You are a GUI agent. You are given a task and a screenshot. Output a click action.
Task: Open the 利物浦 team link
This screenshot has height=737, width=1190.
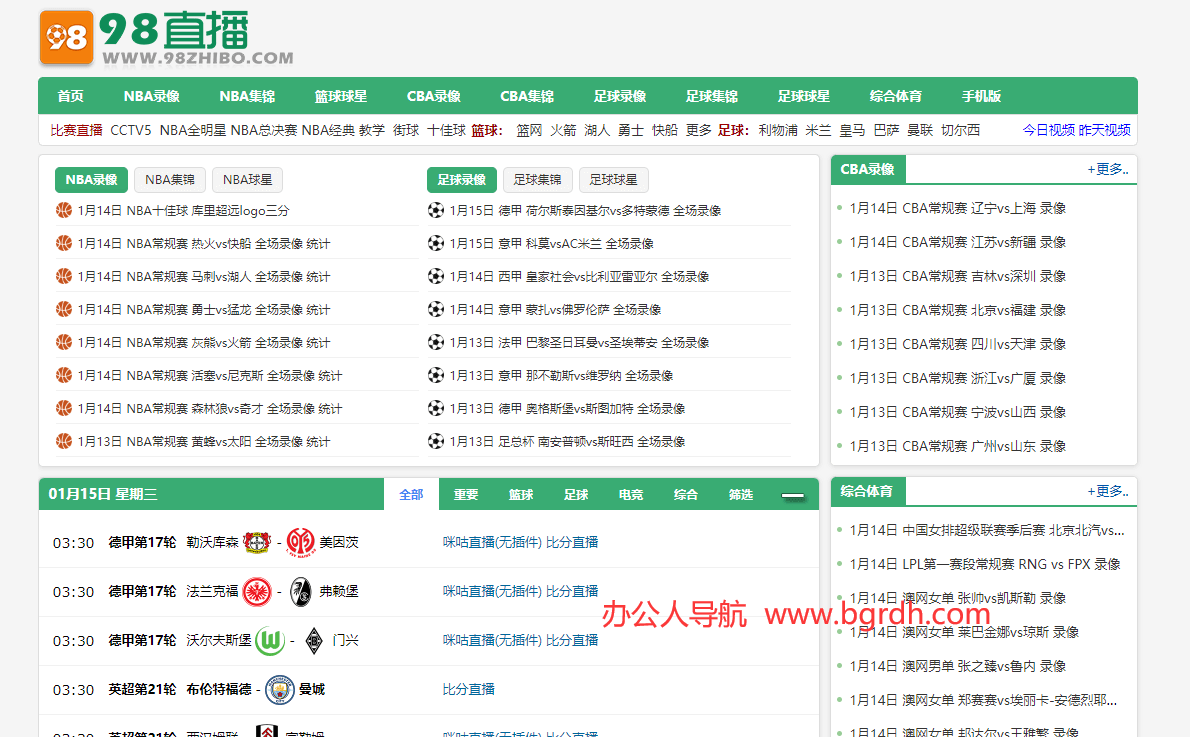click(x=778, y=131)
